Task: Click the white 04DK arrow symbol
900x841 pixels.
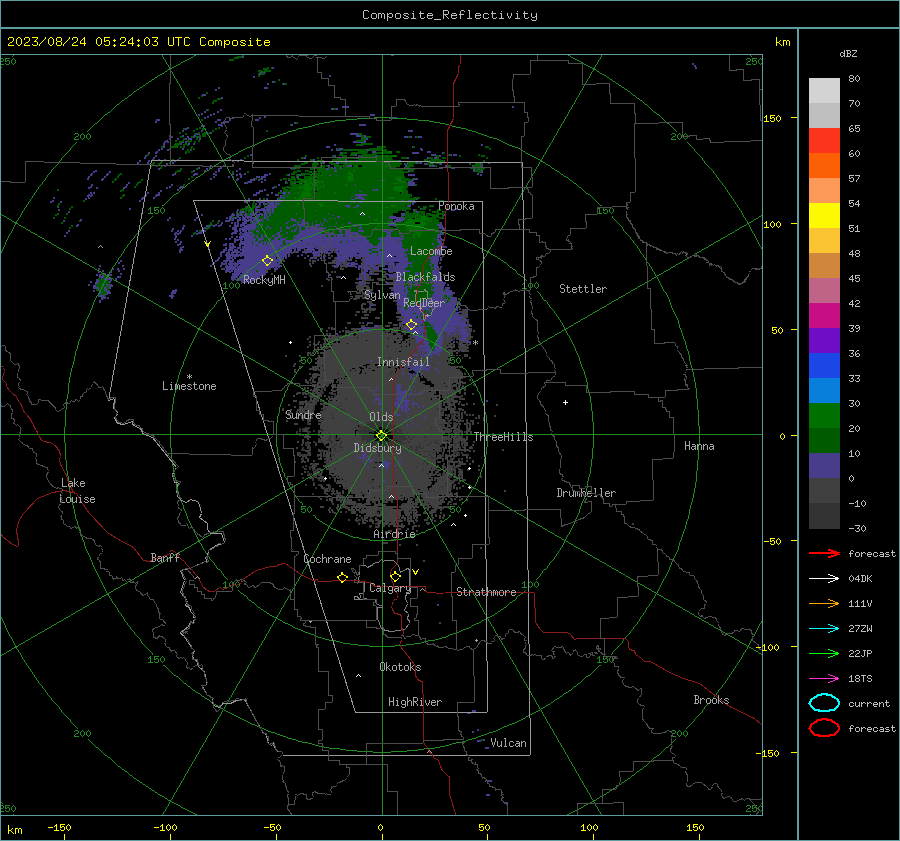Action: [x=824, y=579]
